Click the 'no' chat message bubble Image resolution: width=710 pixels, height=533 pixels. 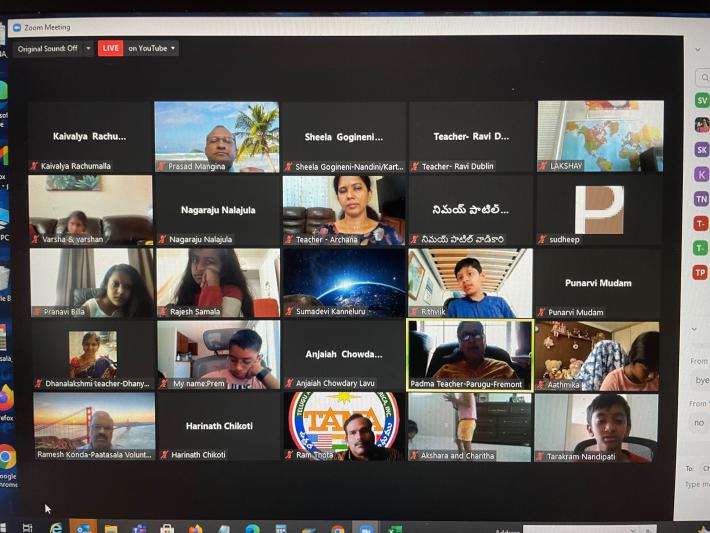(x=700, y=423)
